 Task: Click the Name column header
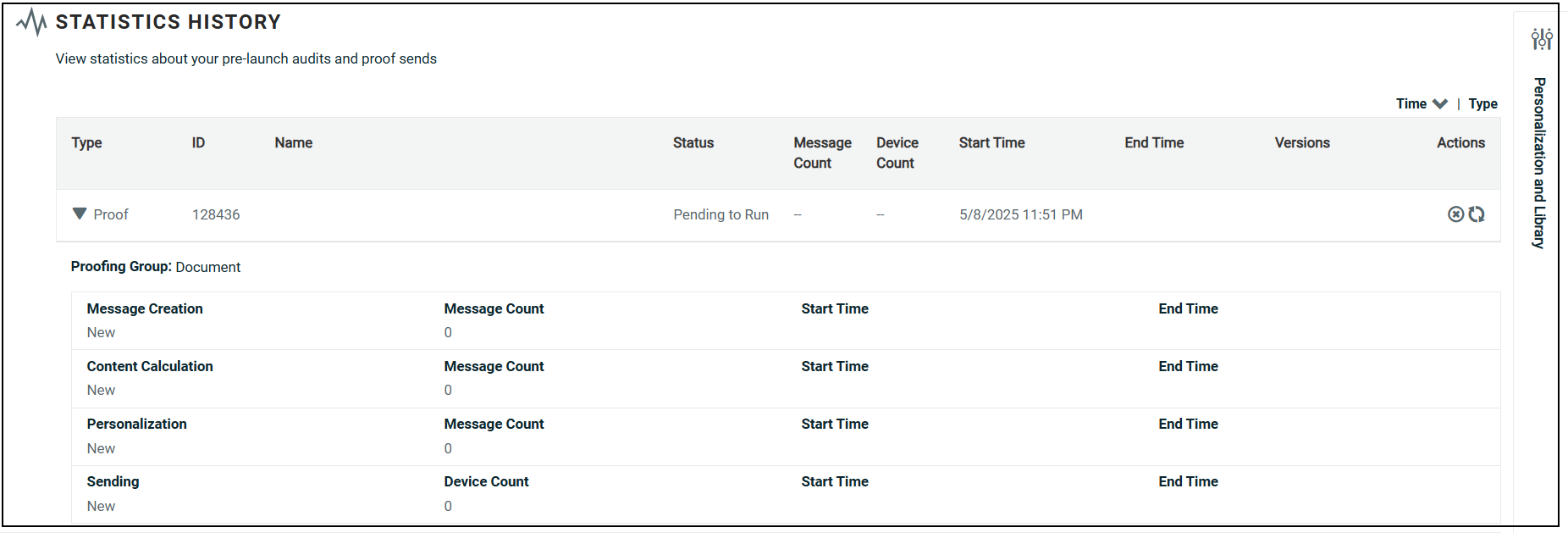[293, 143]
